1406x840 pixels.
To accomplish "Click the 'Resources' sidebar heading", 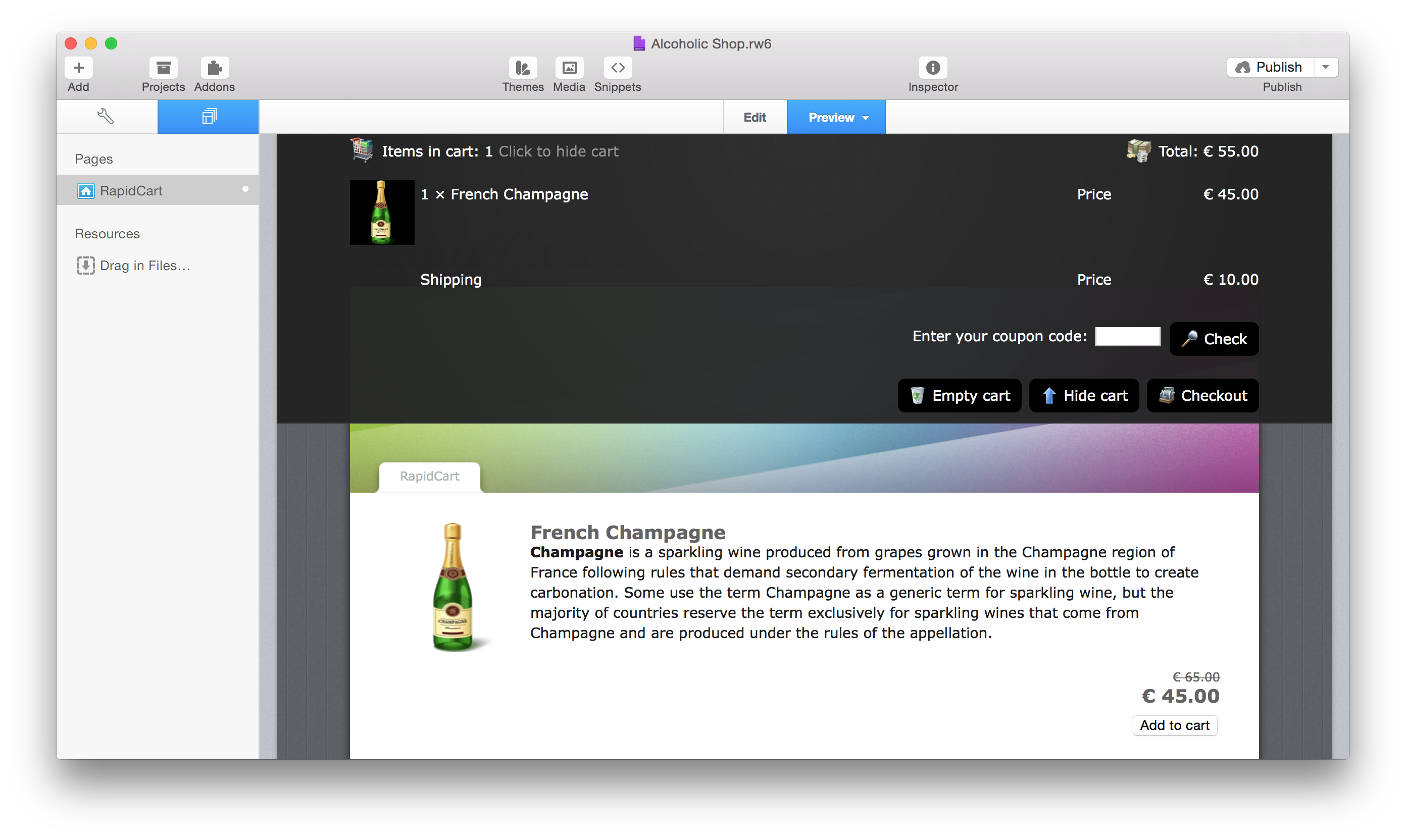I will (x=107, y=234).
